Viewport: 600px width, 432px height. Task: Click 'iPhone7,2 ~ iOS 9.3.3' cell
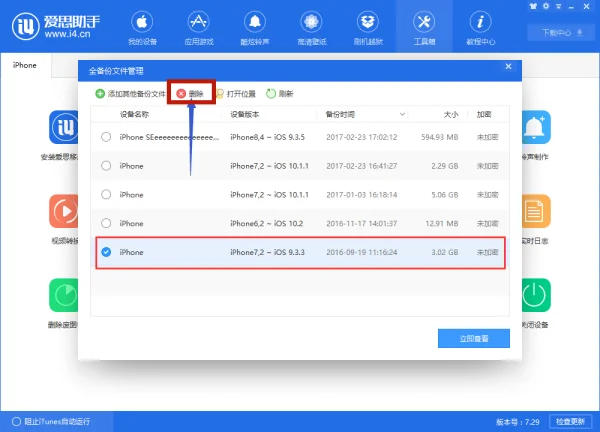(267, 252)
